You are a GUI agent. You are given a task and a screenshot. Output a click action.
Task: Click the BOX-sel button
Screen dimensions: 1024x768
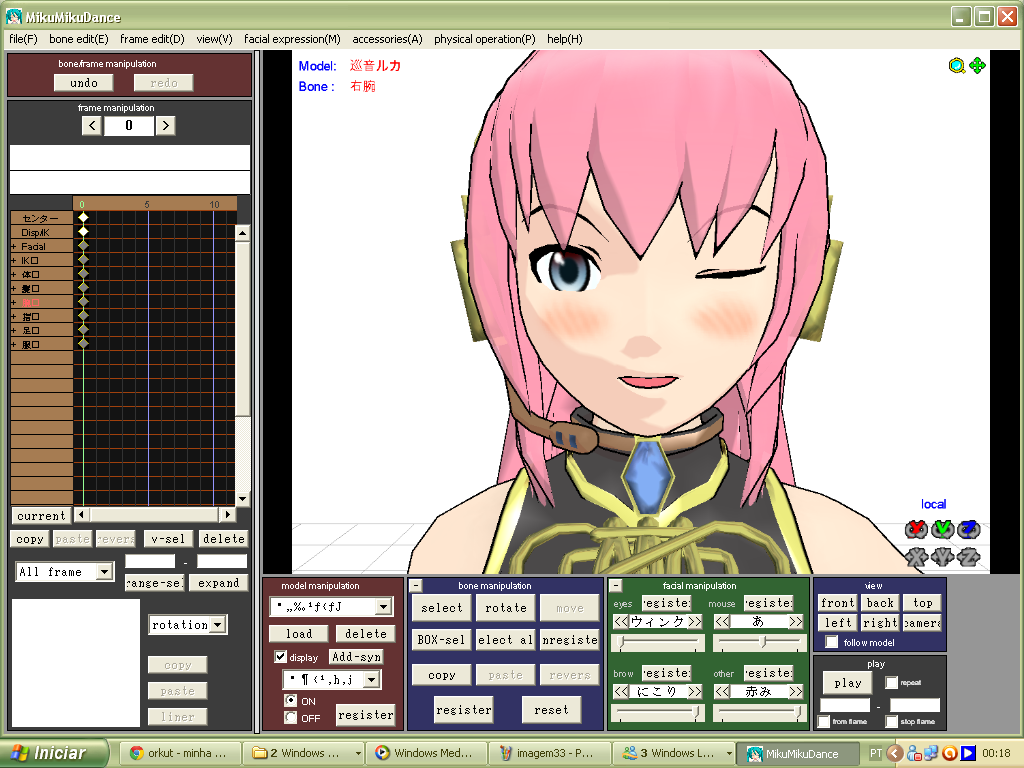click(x=441, y=640)
